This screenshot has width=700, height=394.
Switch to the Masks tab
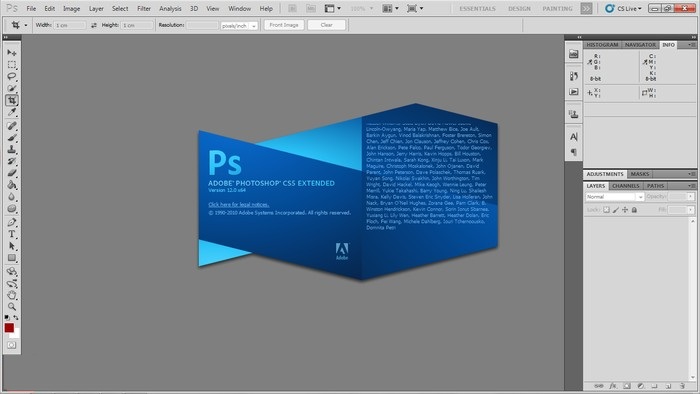pyautogui.click(x=640, y=174)
